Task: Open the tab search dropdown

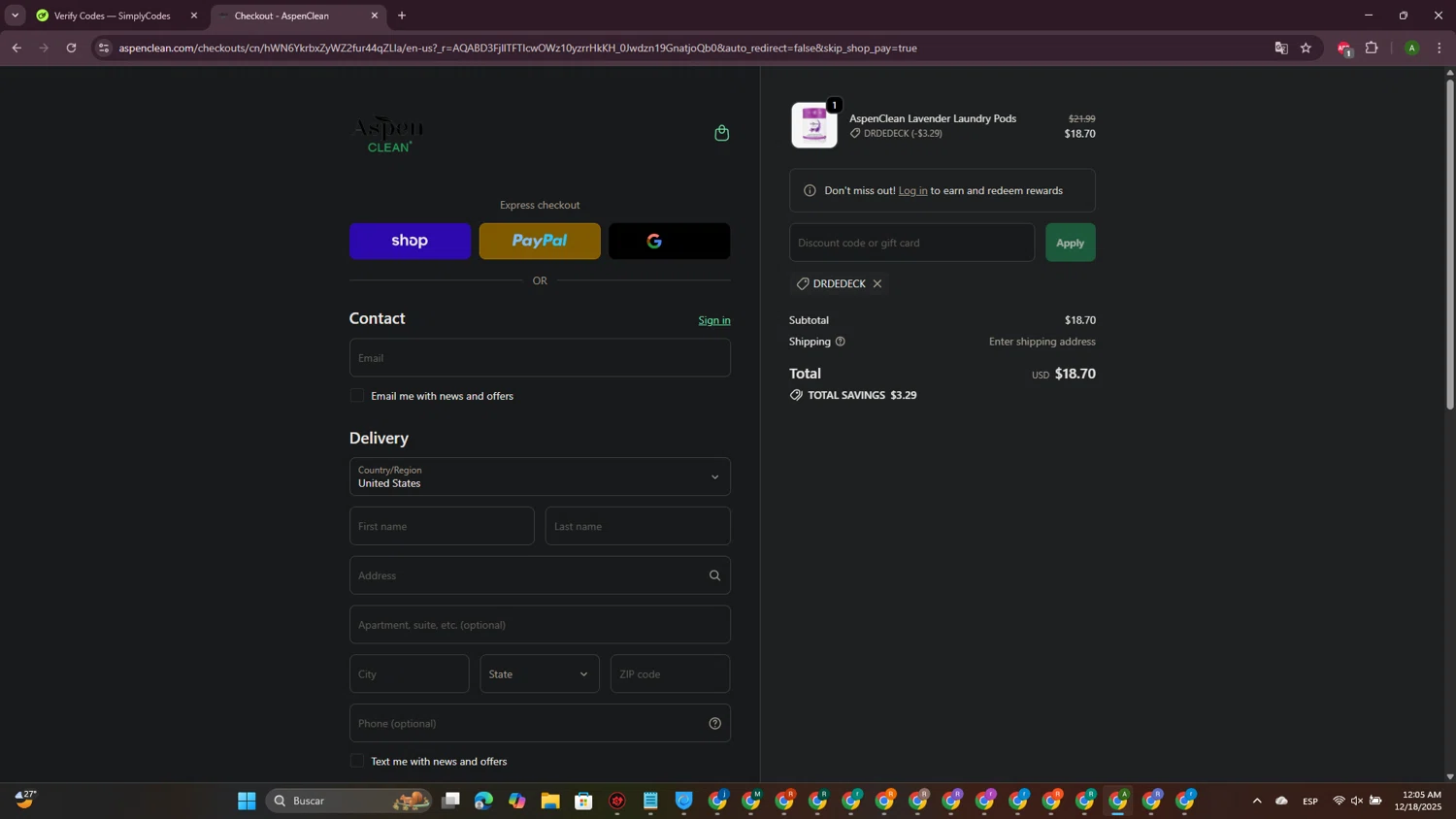Action: pyautogui.click(x=15, y=16)
